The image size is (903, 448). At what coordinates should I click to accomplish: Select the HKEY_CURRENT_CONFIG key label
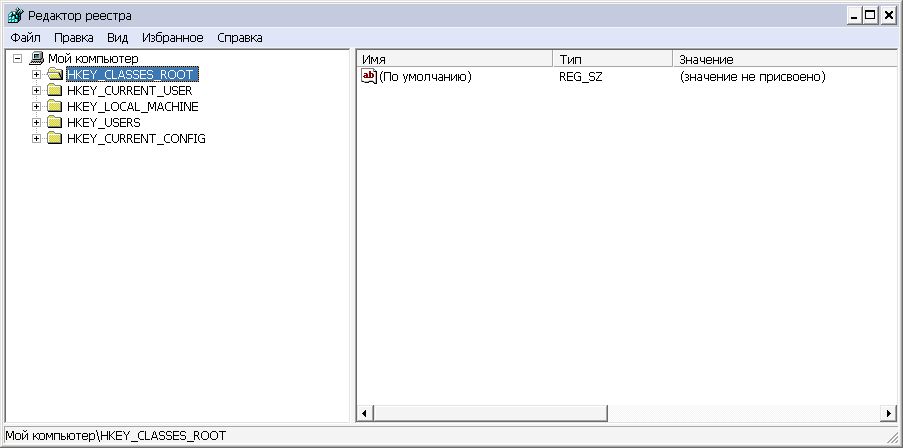[136, 139]
